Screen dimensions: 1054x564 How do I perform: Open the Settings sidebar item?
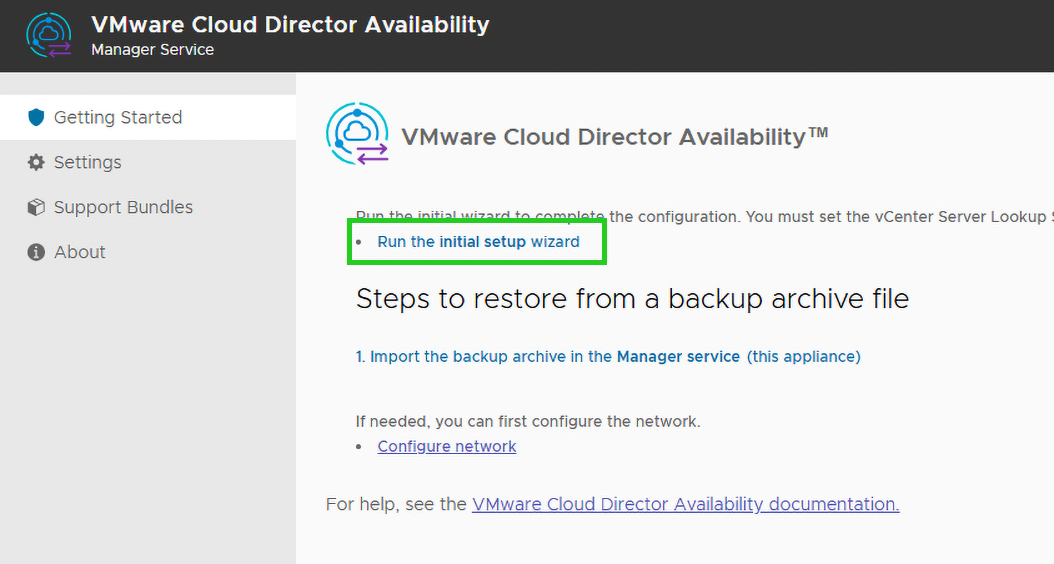(x=88, y=162)
